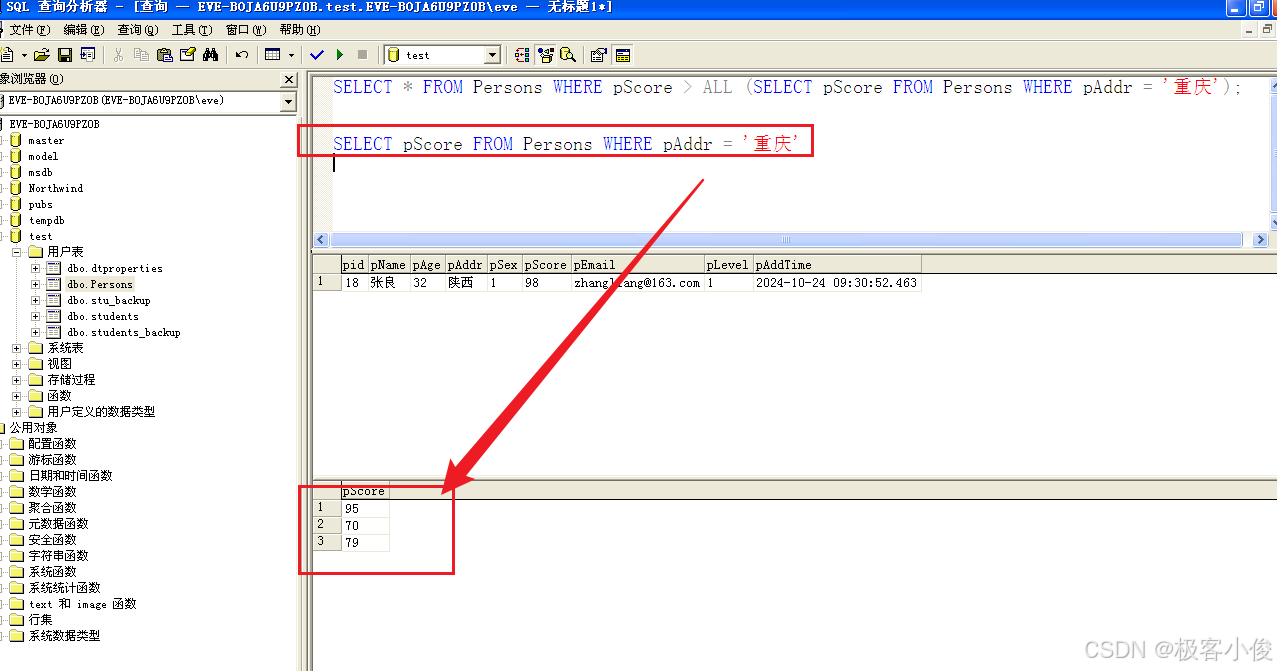Viewport: 1277px width, 671px height.
Task: Click the Open file folder icon
Action: tap(42, 55)
